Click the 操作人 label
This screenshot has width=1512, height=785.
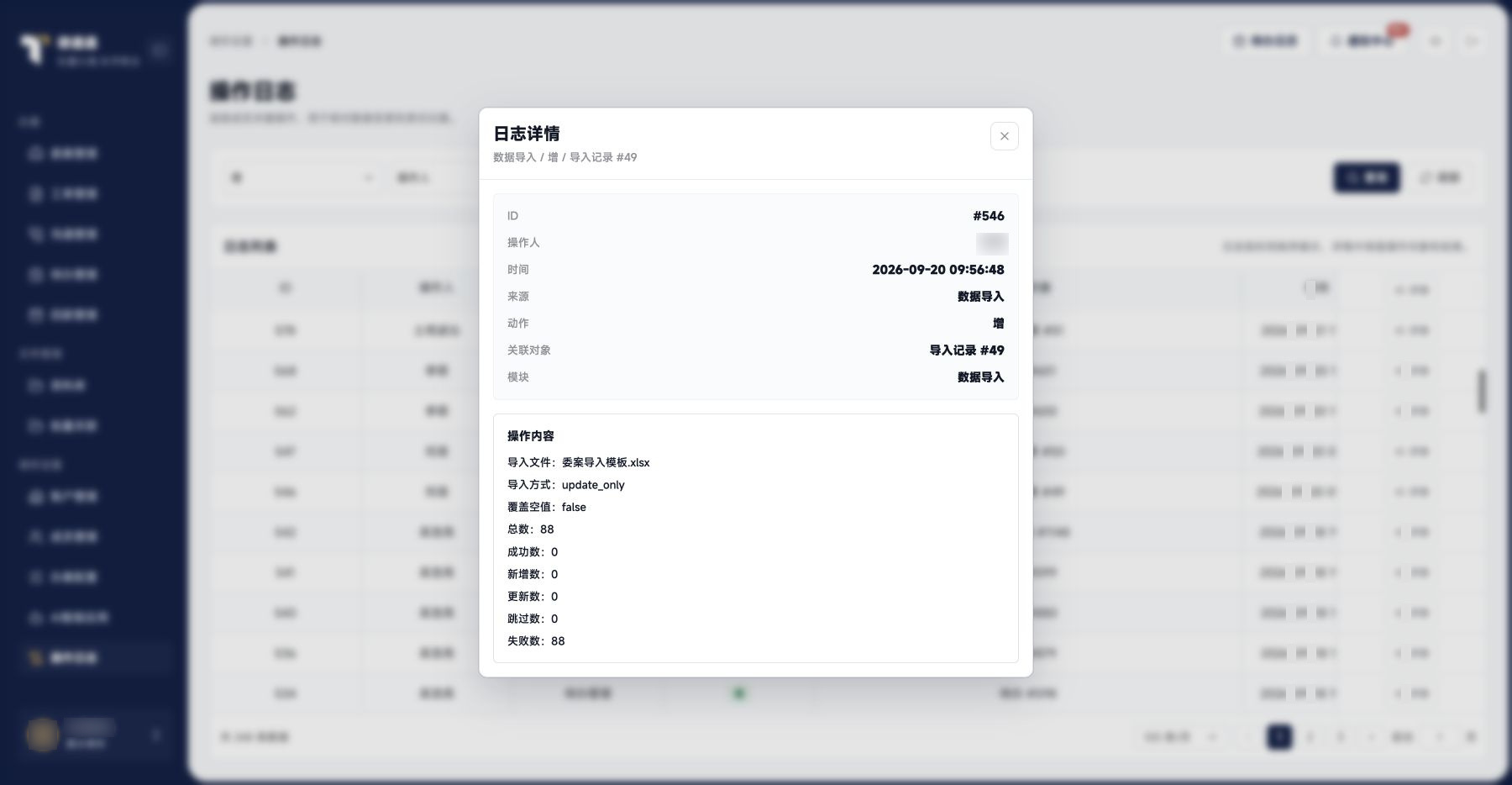pos(523,242)
